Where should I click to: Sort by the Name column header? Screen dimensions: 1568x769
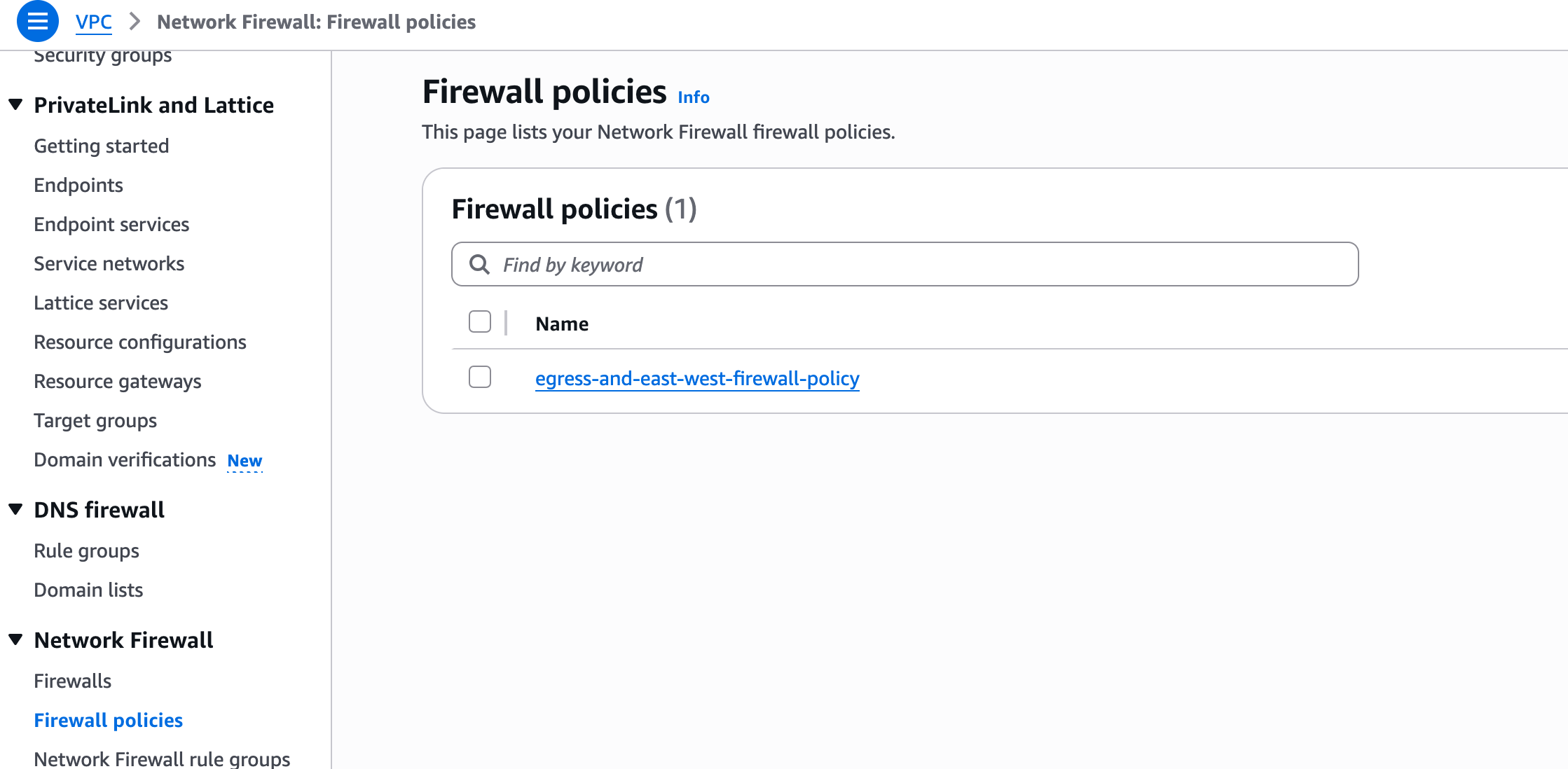point(562,324)
